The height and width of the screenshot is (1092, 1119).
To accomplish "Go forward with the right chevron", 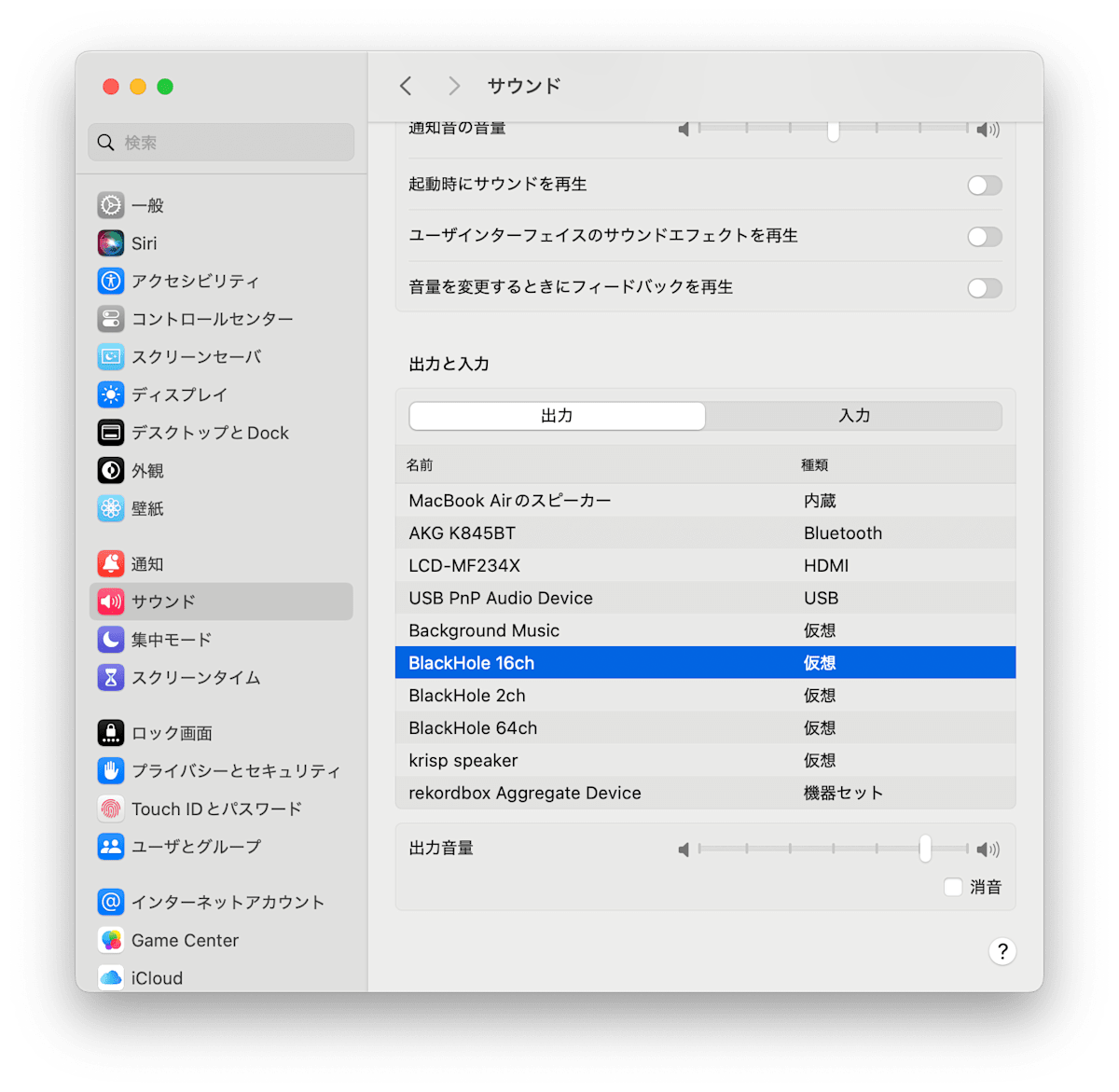I will click(454, 86).
